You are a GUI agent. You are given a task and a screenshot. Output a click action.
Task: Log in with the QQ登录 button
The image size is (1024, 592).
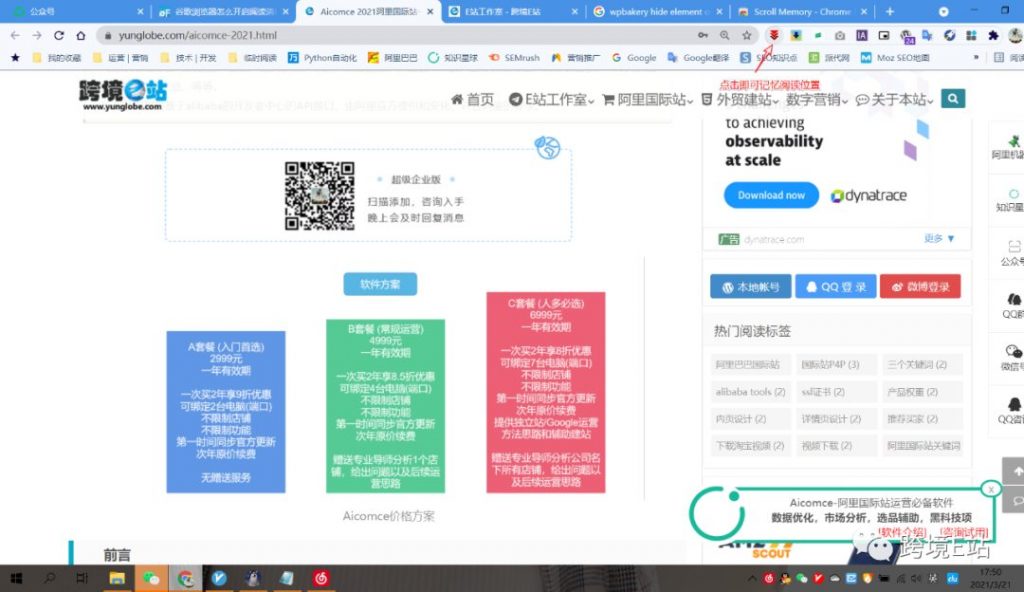pyautogui.click(x=836, y=286)
